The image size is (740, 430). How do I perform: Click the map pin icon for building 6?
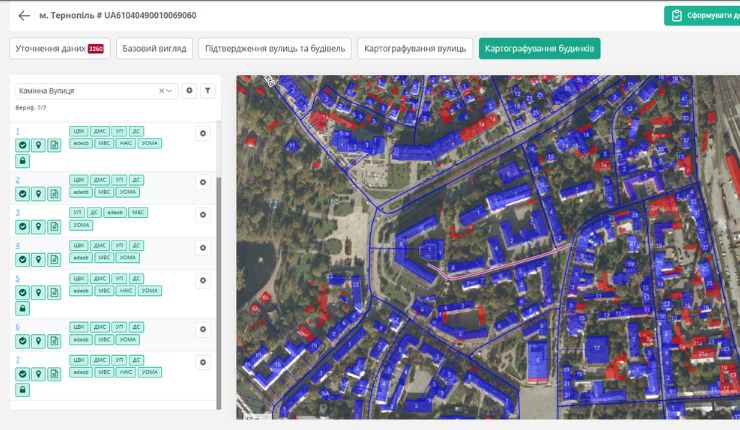(38, 341)
